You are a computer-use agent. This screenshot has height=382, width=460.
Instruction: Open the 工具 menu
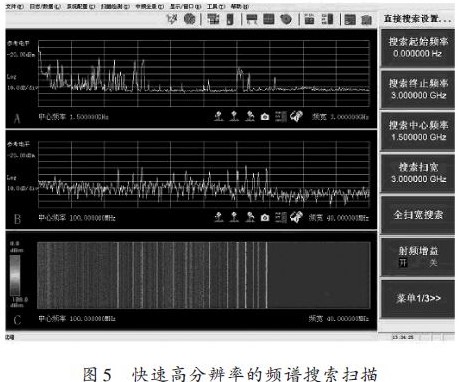click(x=216, y=6)
